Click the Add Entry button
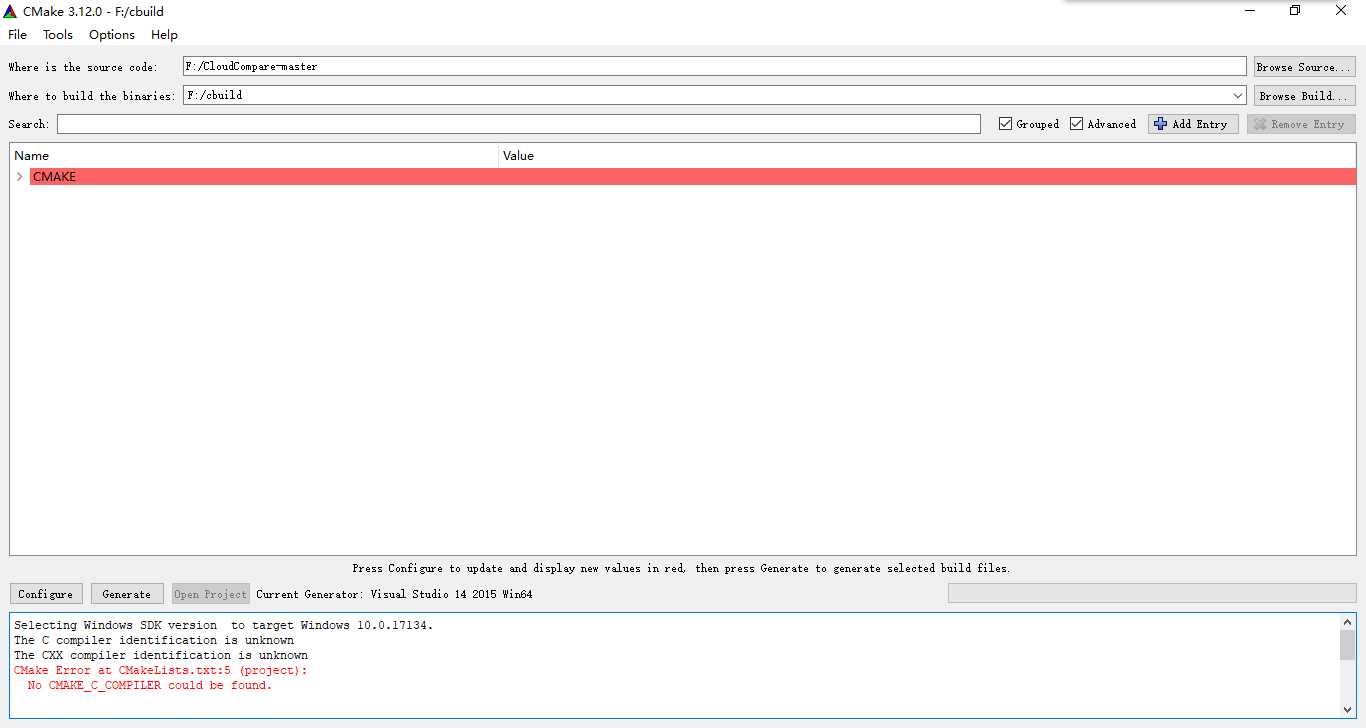The image size is (1366, 728). tap(1193, 124)
